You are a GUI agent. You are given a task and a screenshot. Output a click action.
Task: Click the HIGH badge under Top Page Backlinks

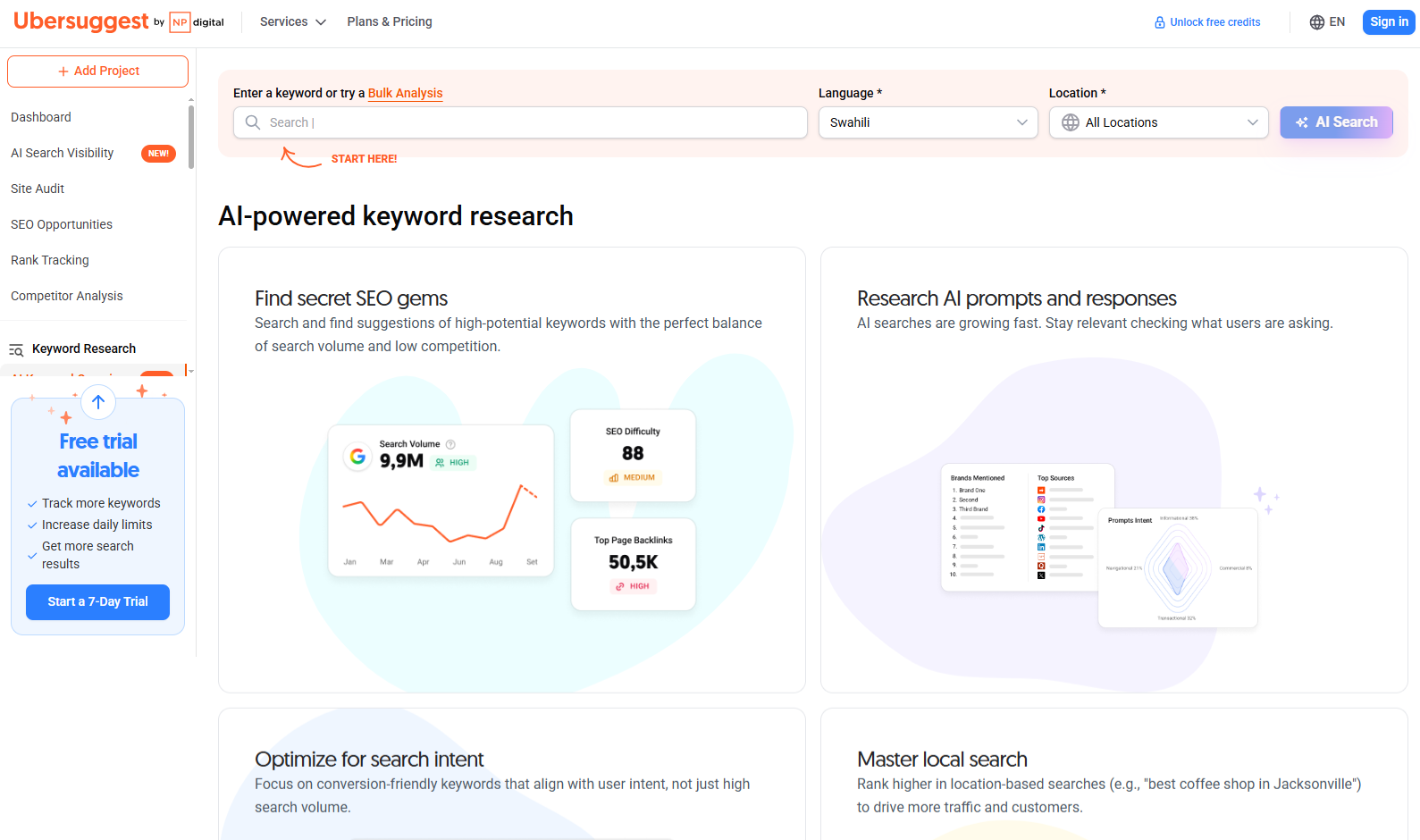click(634, 587)
